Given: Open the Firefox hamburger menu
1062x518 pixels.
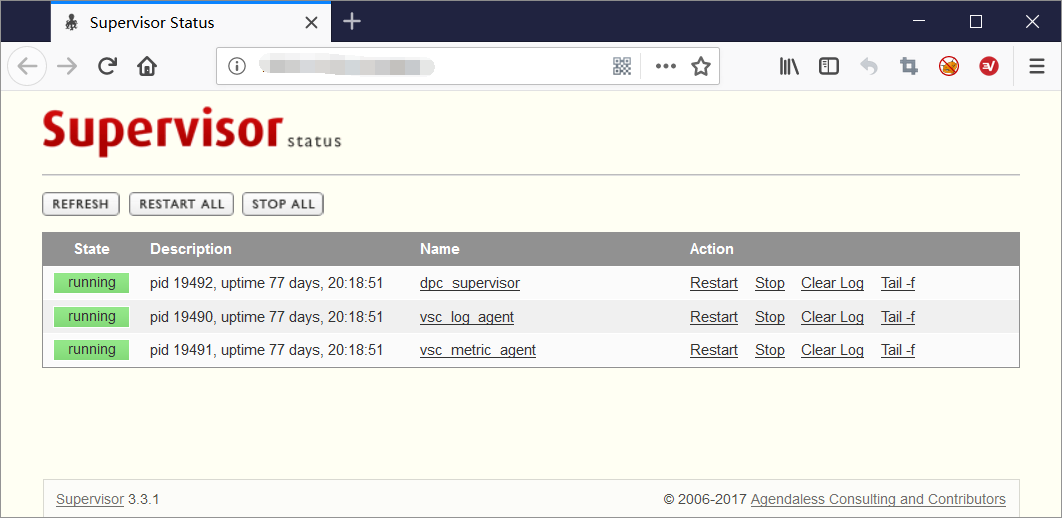Looking at the screenshot, I should tap(1037, 66).
